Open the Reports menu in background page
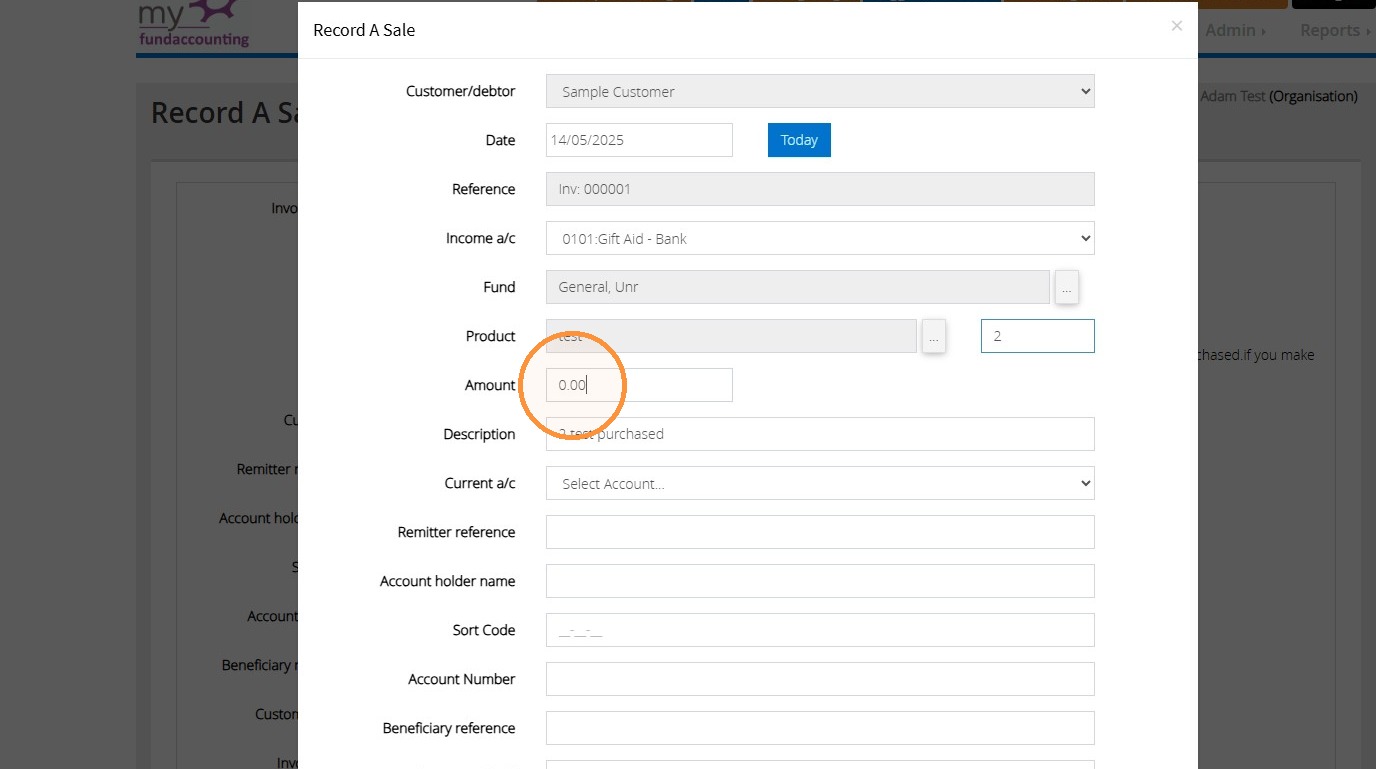The width and height of the screenshot is (1376, 769). (x=1335, y=30)
